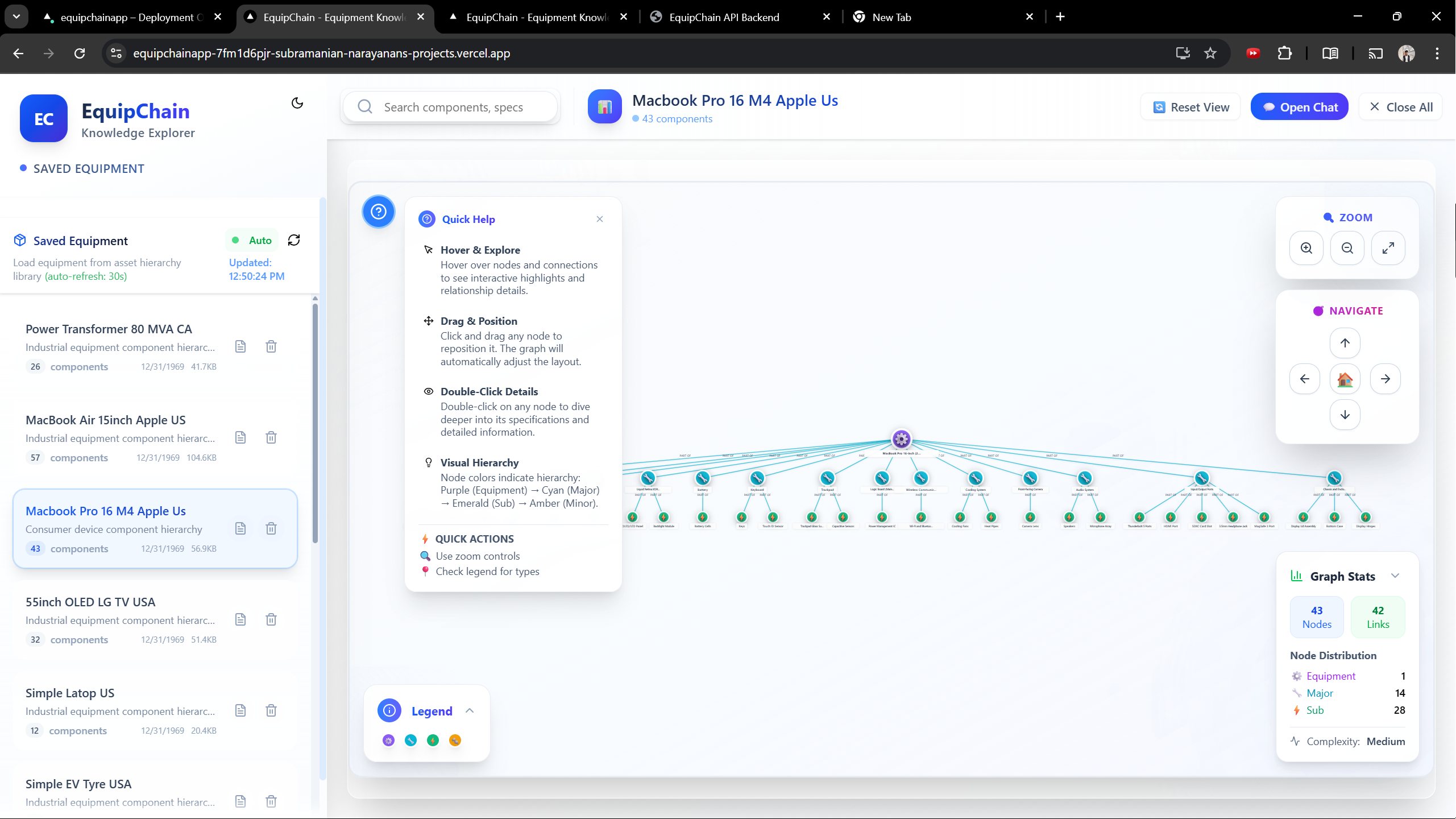
Task: Pan graph with the up arrow
Action: [1345, 343]
